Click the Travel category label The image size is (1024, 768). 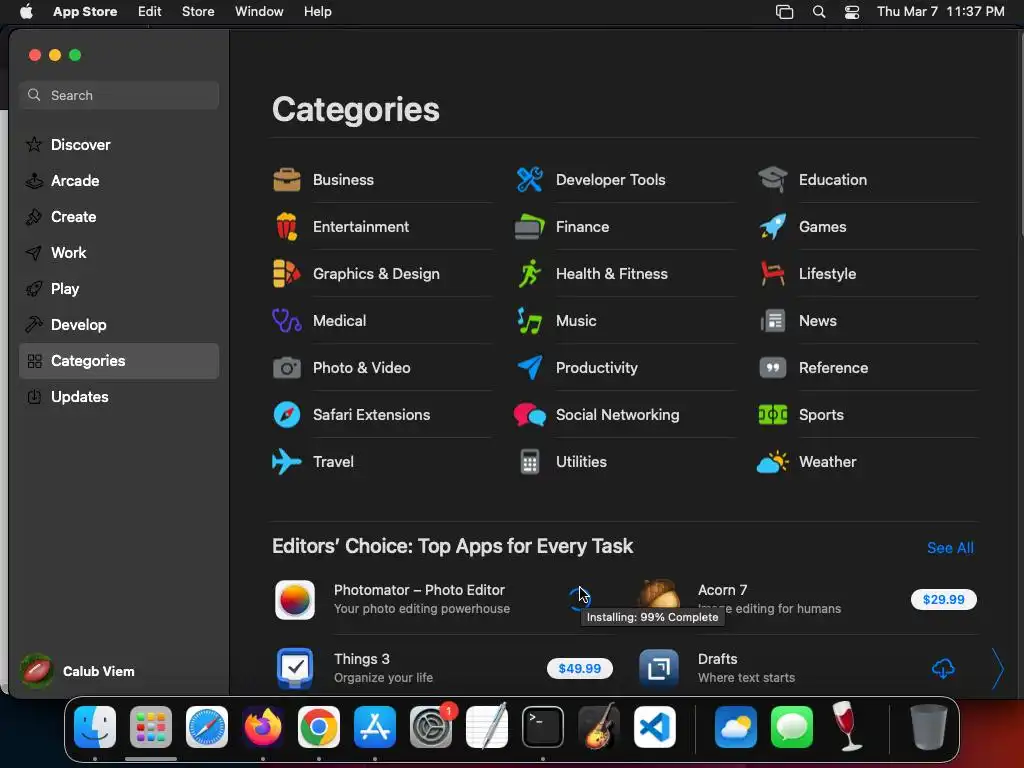pos(333,462)
